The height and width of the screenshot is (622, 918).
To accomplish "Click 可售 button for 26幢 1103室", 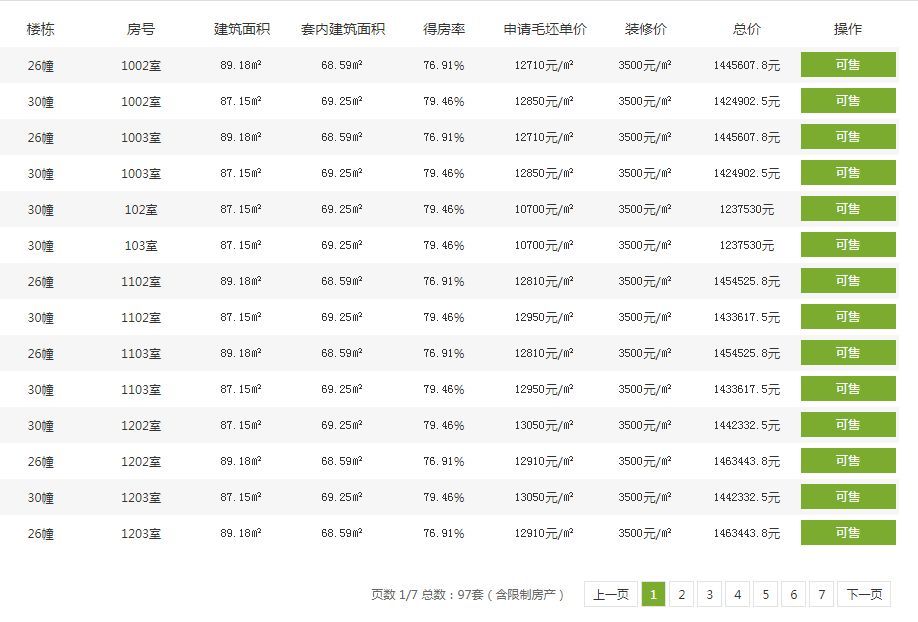I will (x=848, y=353).
